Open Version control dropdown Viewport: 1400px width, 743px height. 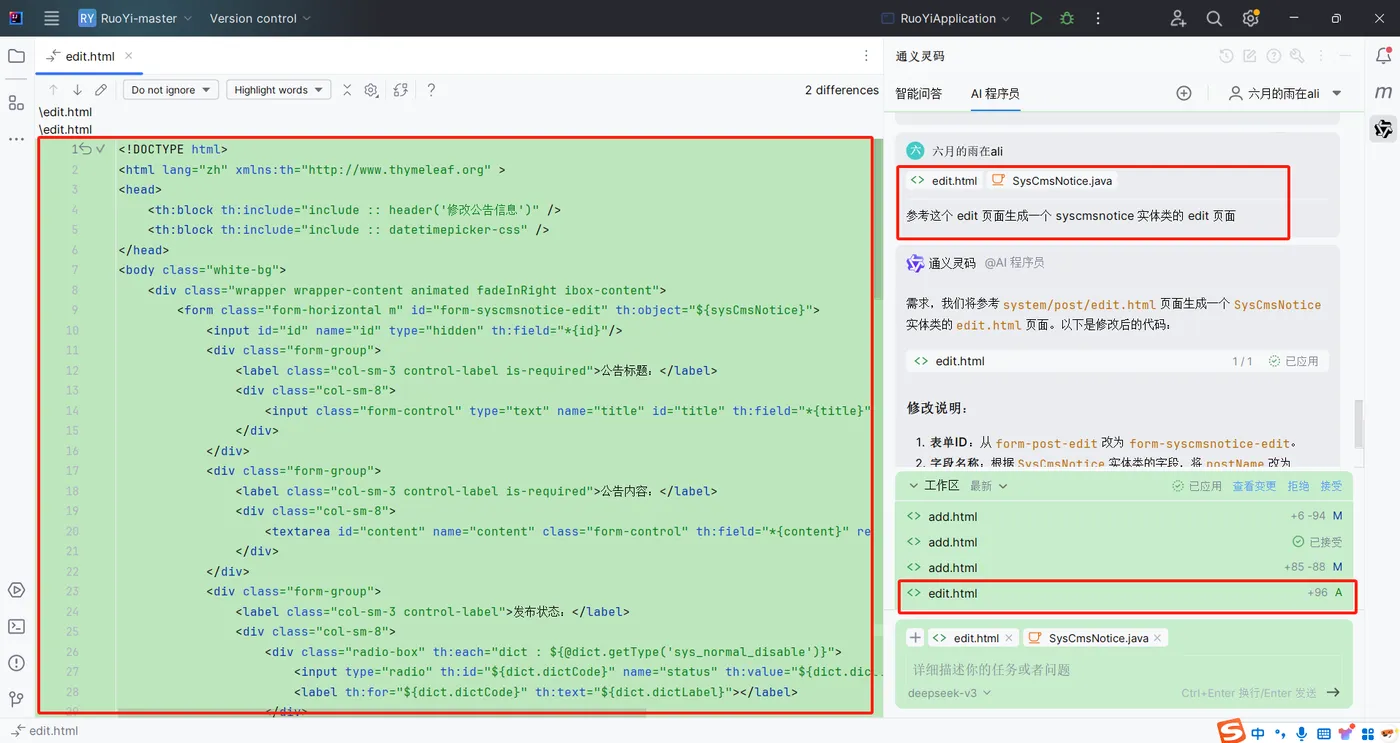(x=260, y=18)
